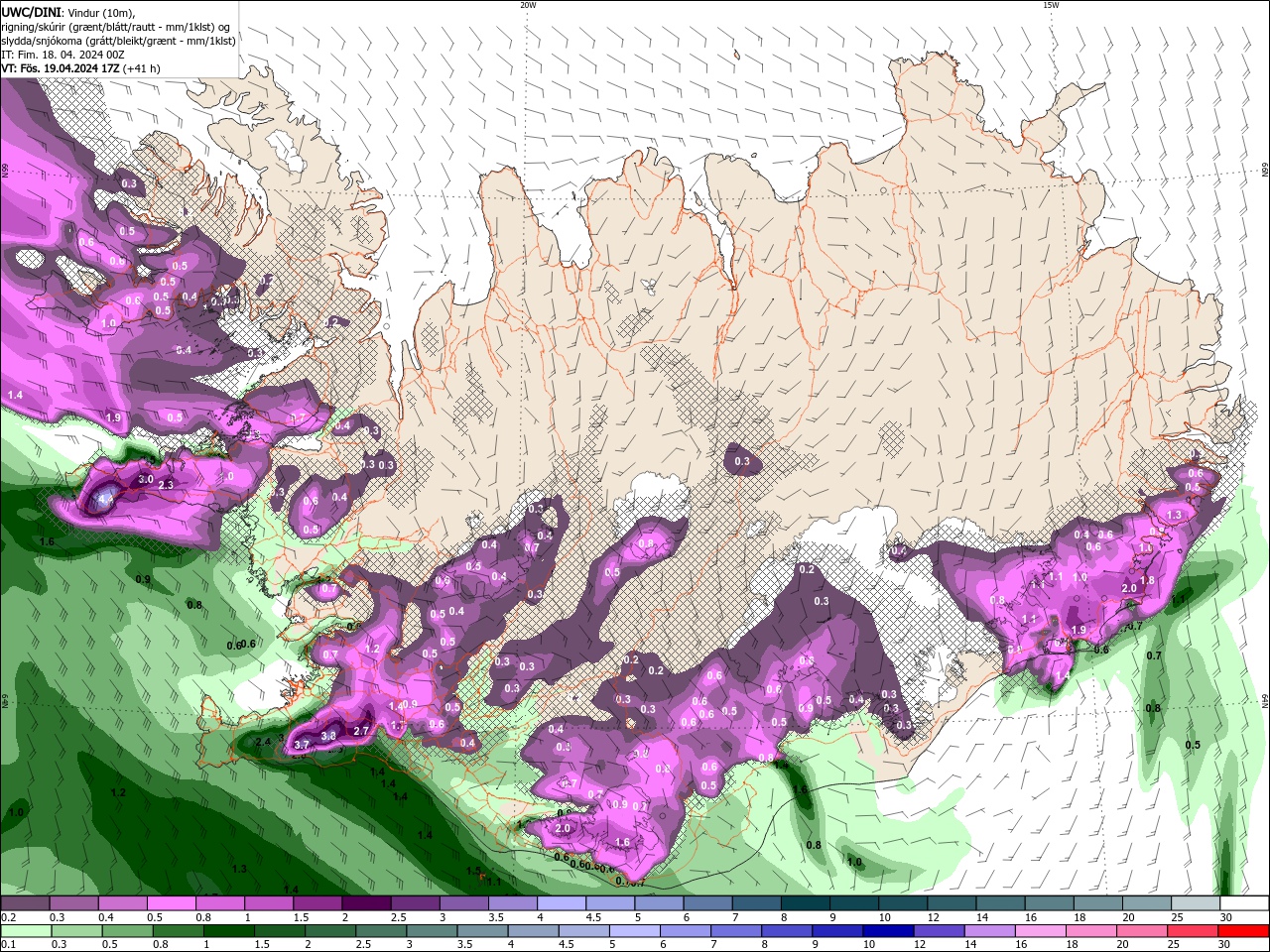1270x952 pixels.
Task: Click the light purple rain swatch at 14
Action: click(989, 931)
